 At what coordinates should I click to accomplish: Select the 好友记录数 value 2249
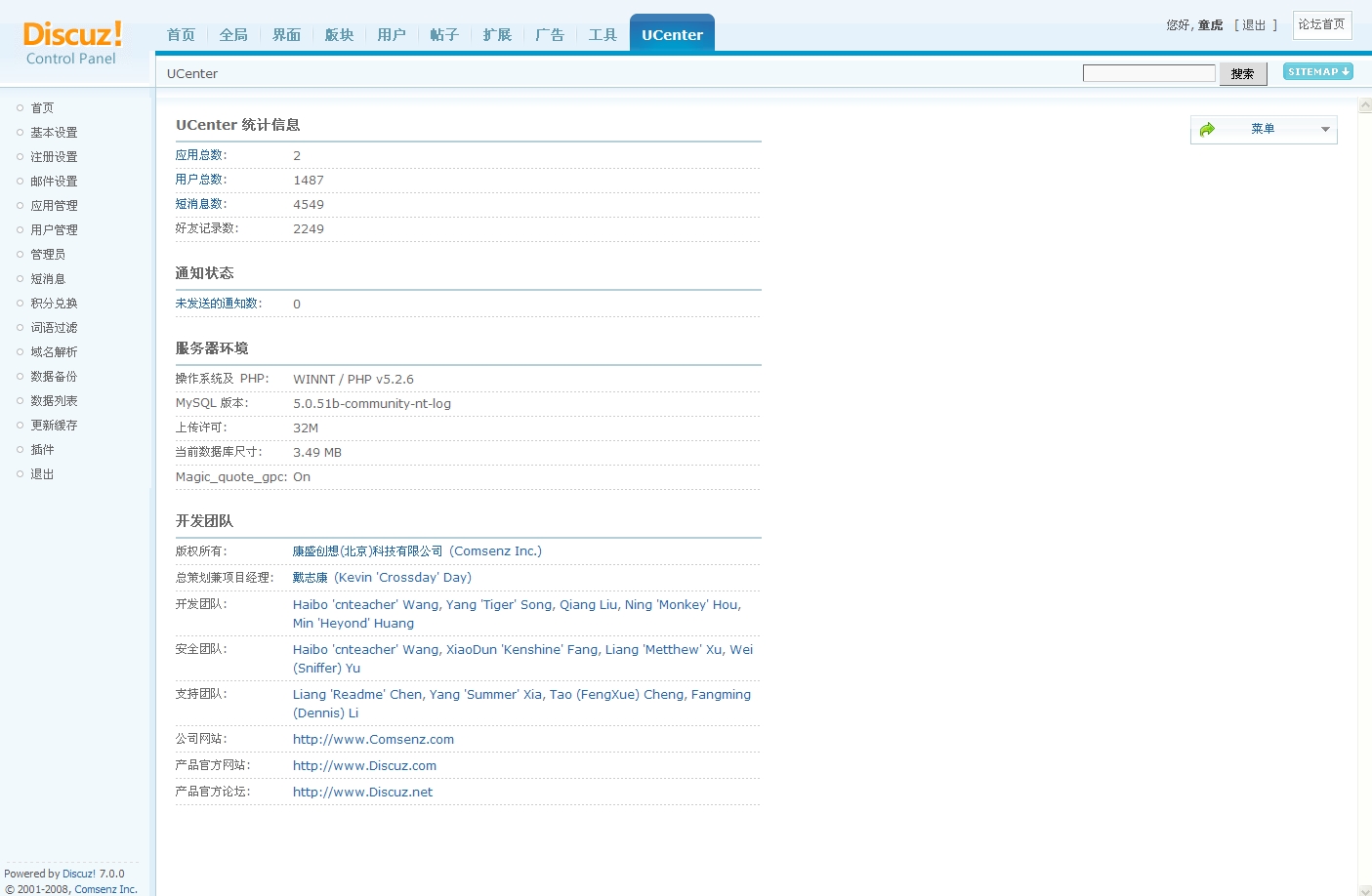tap(309, 229)
